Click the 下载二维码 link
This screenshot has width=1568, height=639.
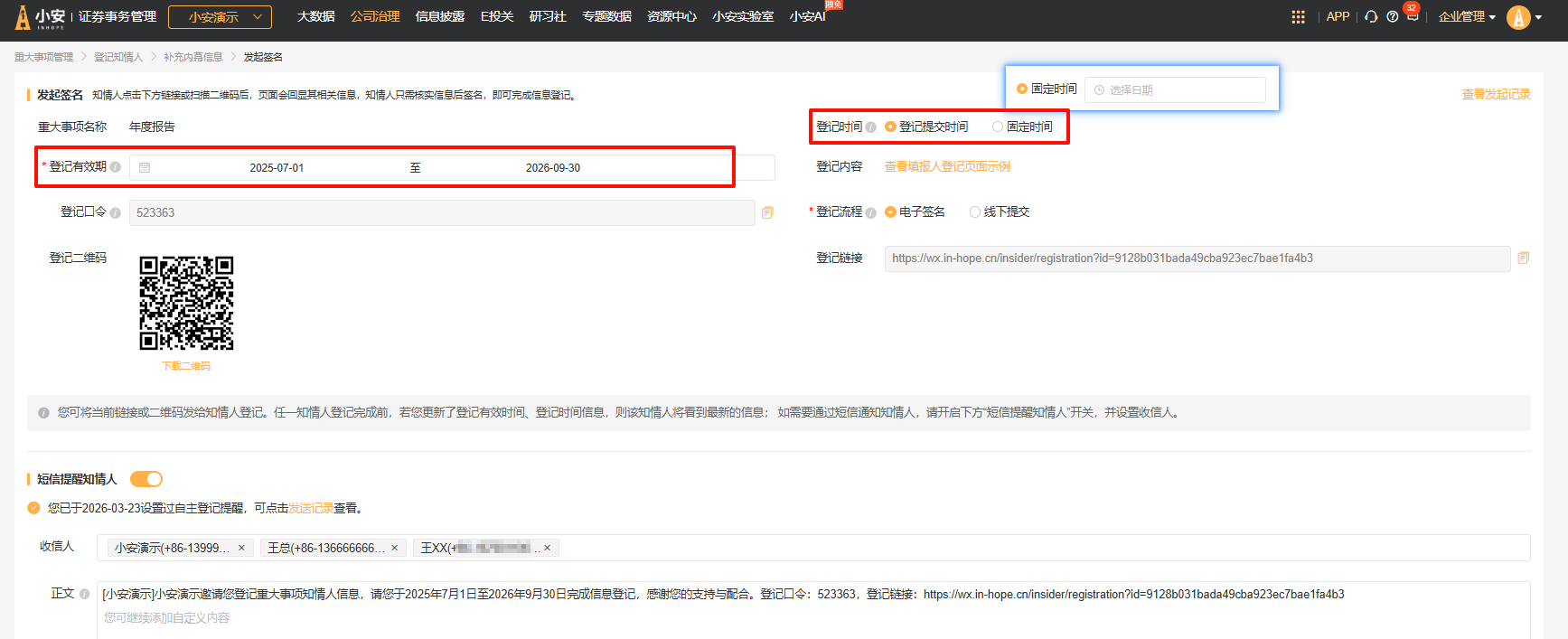[185, 366]
